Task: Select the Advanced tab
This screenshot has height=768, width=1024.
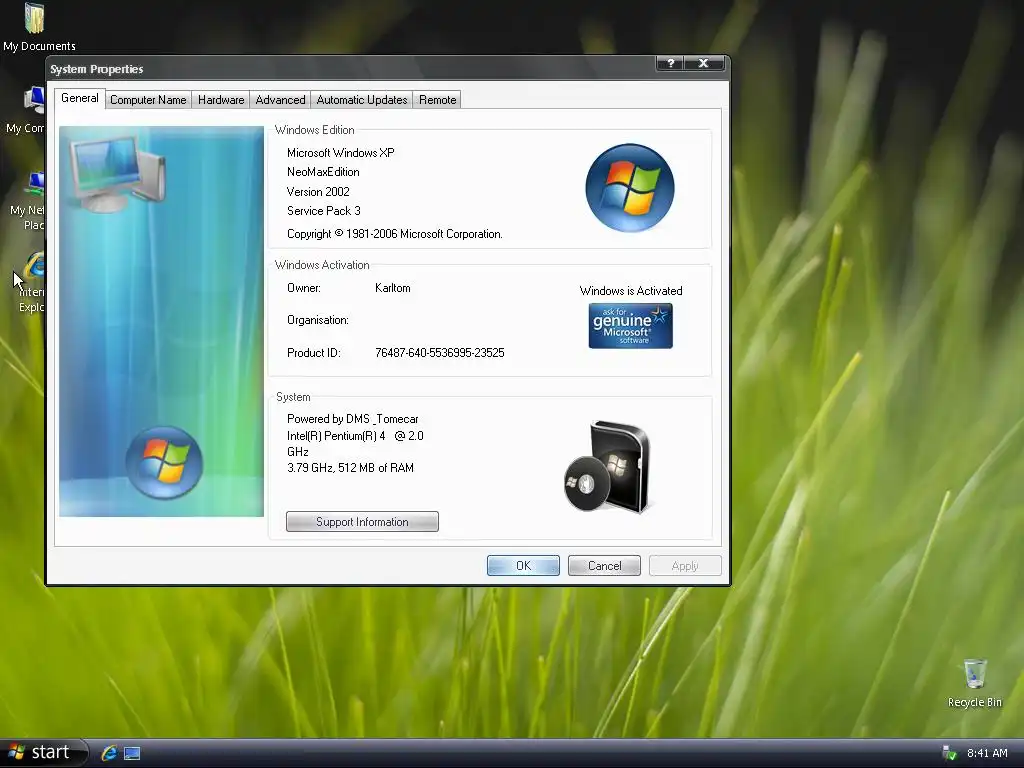Action: 280,100
